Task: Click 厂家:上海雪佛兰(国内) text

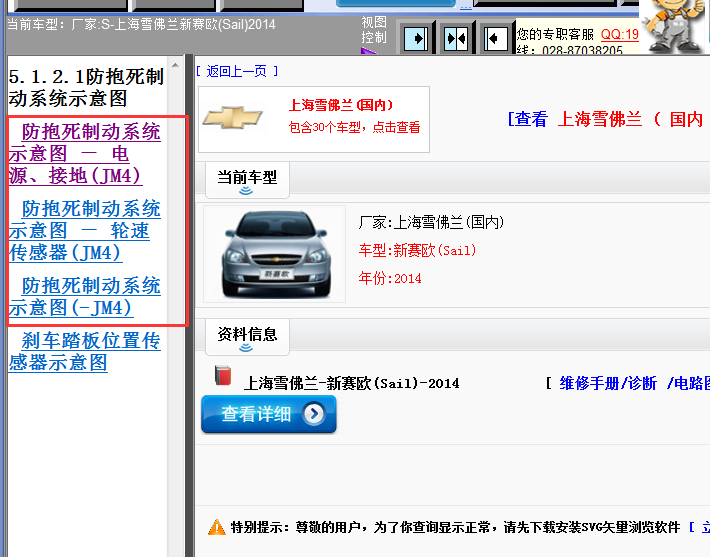Action: 431,222
